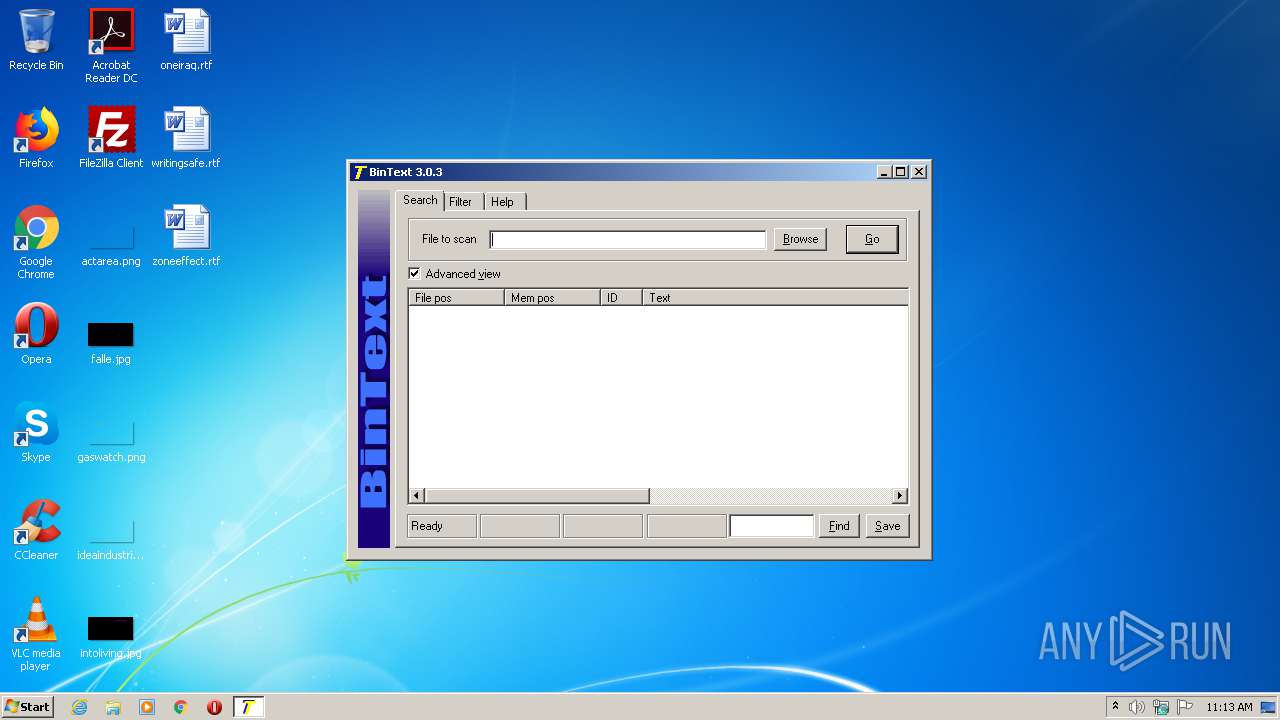Click the Find button
The image size is (1280, 720).
(x=839, y=526)
